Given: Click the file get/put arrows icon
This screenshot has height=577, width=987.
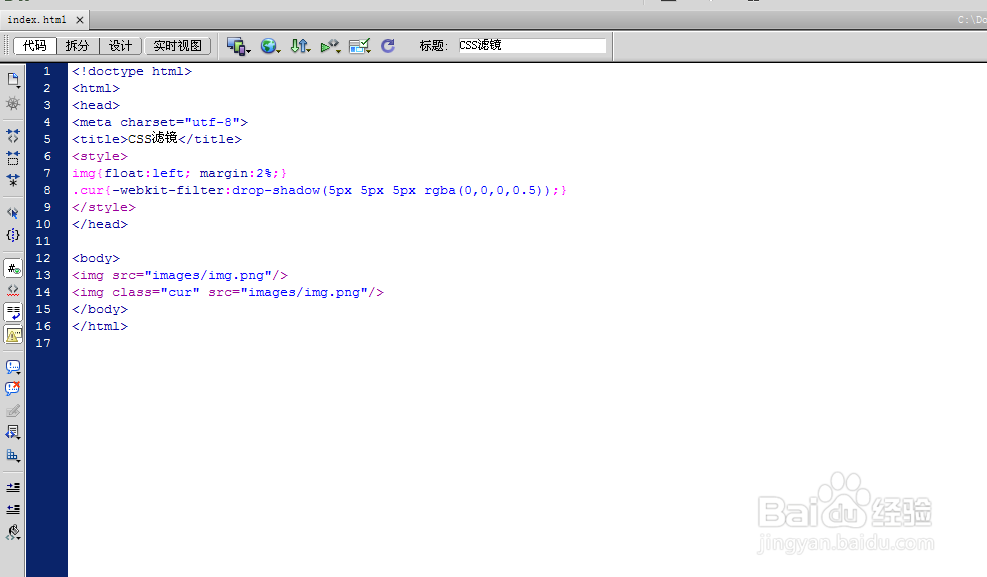Looking at the screenshot, I should [298, 45].
